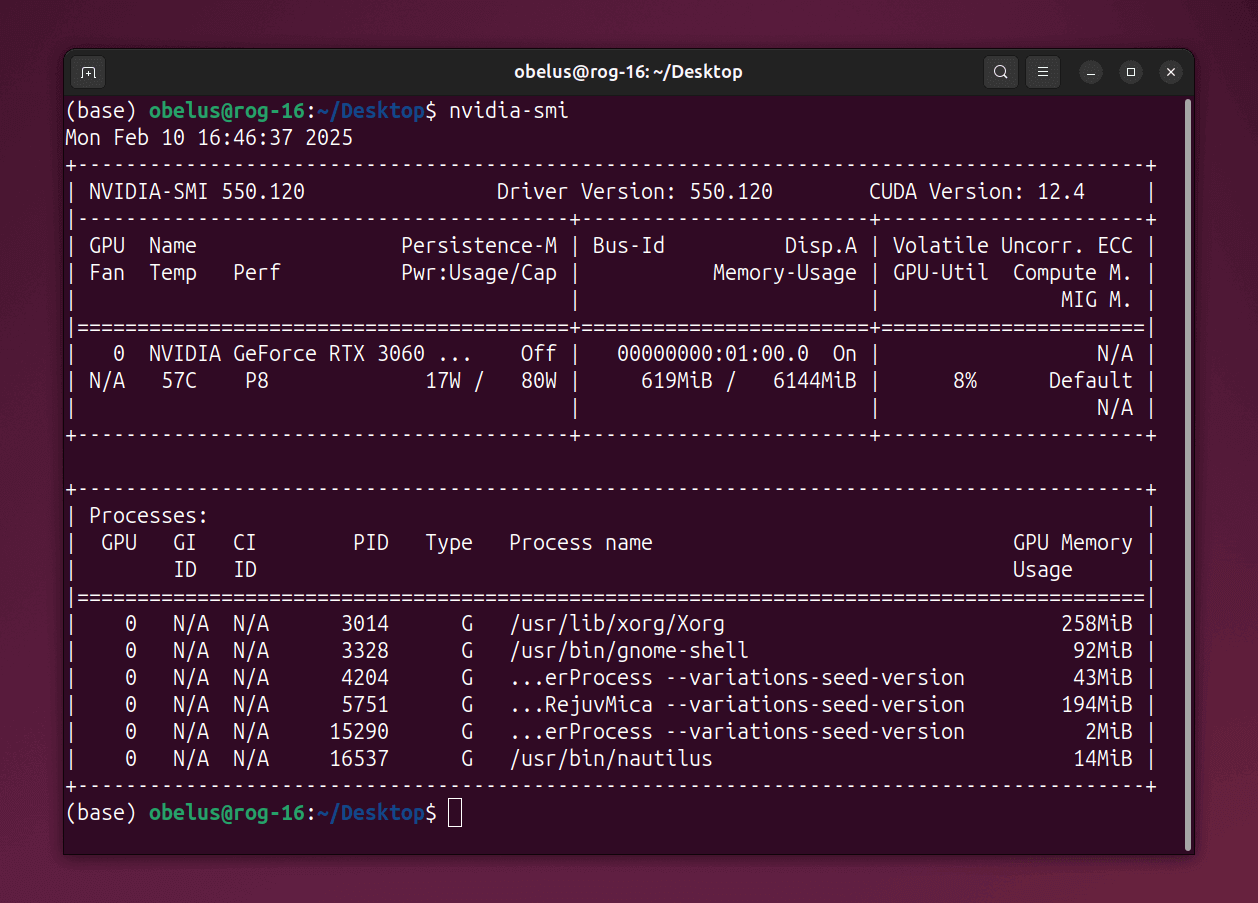Click the terminal's vertical scrollbar

1187,473
